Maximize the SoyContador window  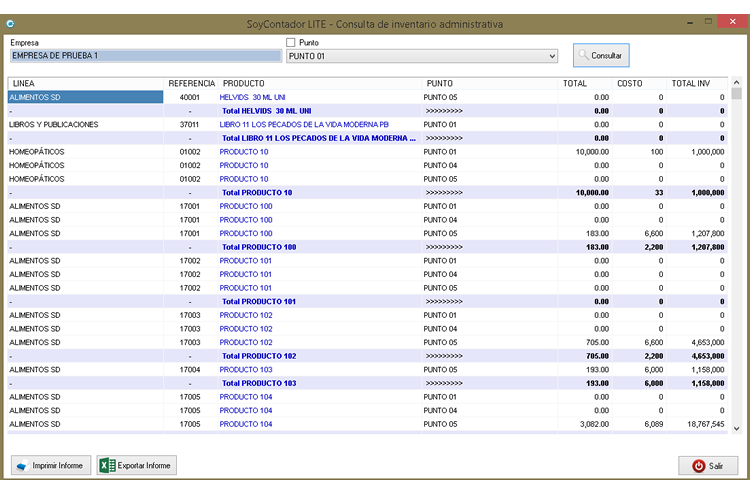(x=708, y=22)
